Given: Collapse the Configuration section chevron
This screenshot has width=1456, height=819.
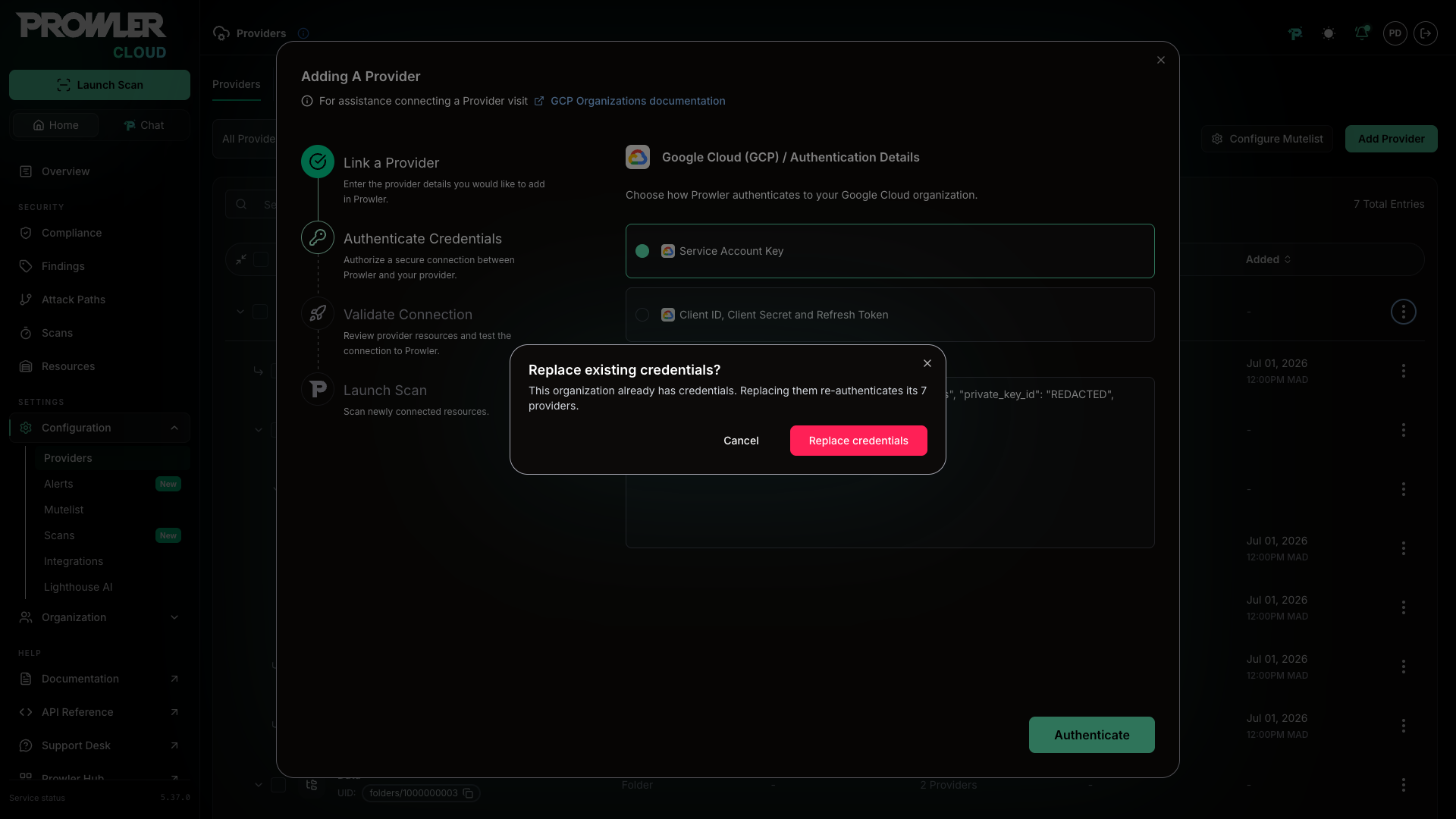Looking at the screenshot, I should [x=174, y=428].
